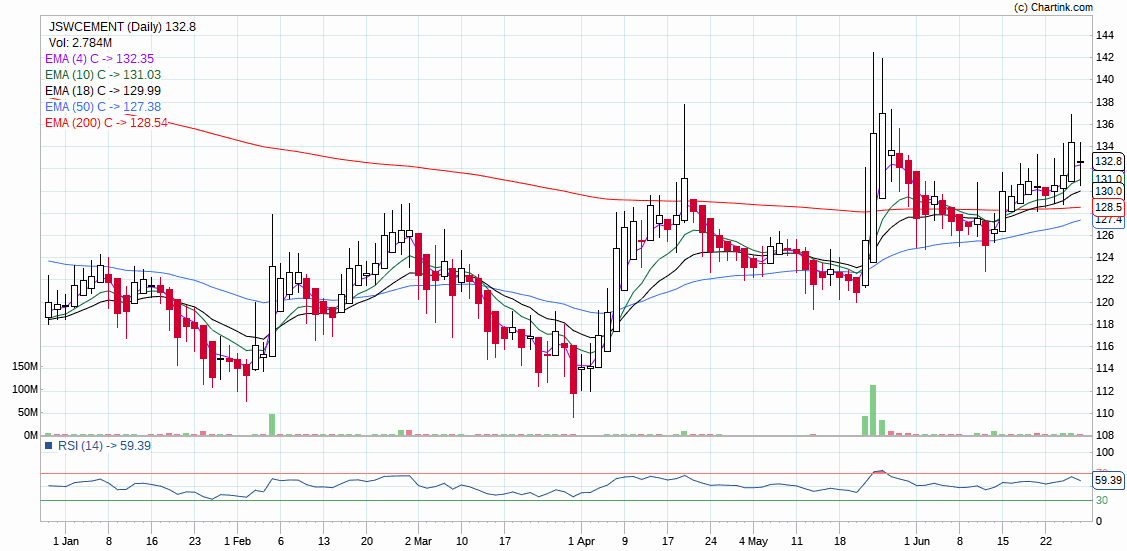Click the 100M volume axis label
1127x551 pixels.
tap(24, 390)
